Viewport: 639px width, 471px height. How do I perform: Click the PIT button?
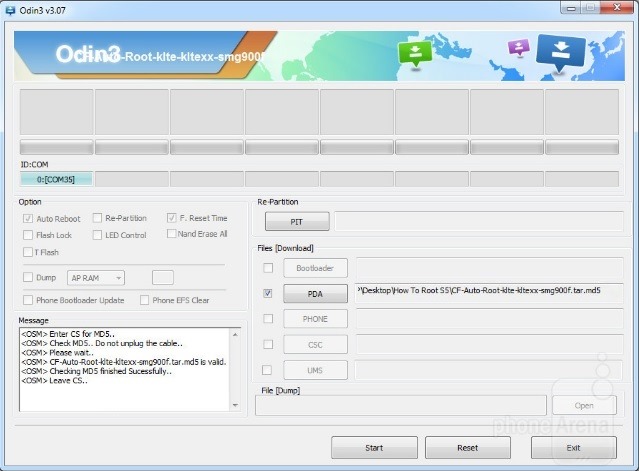point(297,222)
